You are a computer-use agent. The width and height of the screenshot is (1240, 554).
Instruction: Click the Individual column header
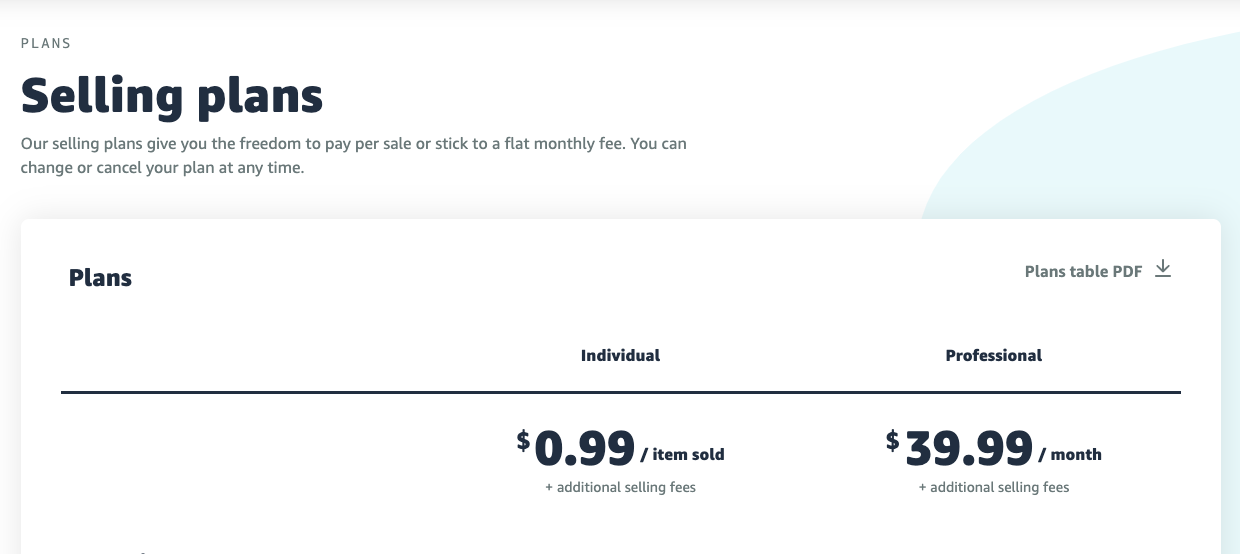[620, 355]
